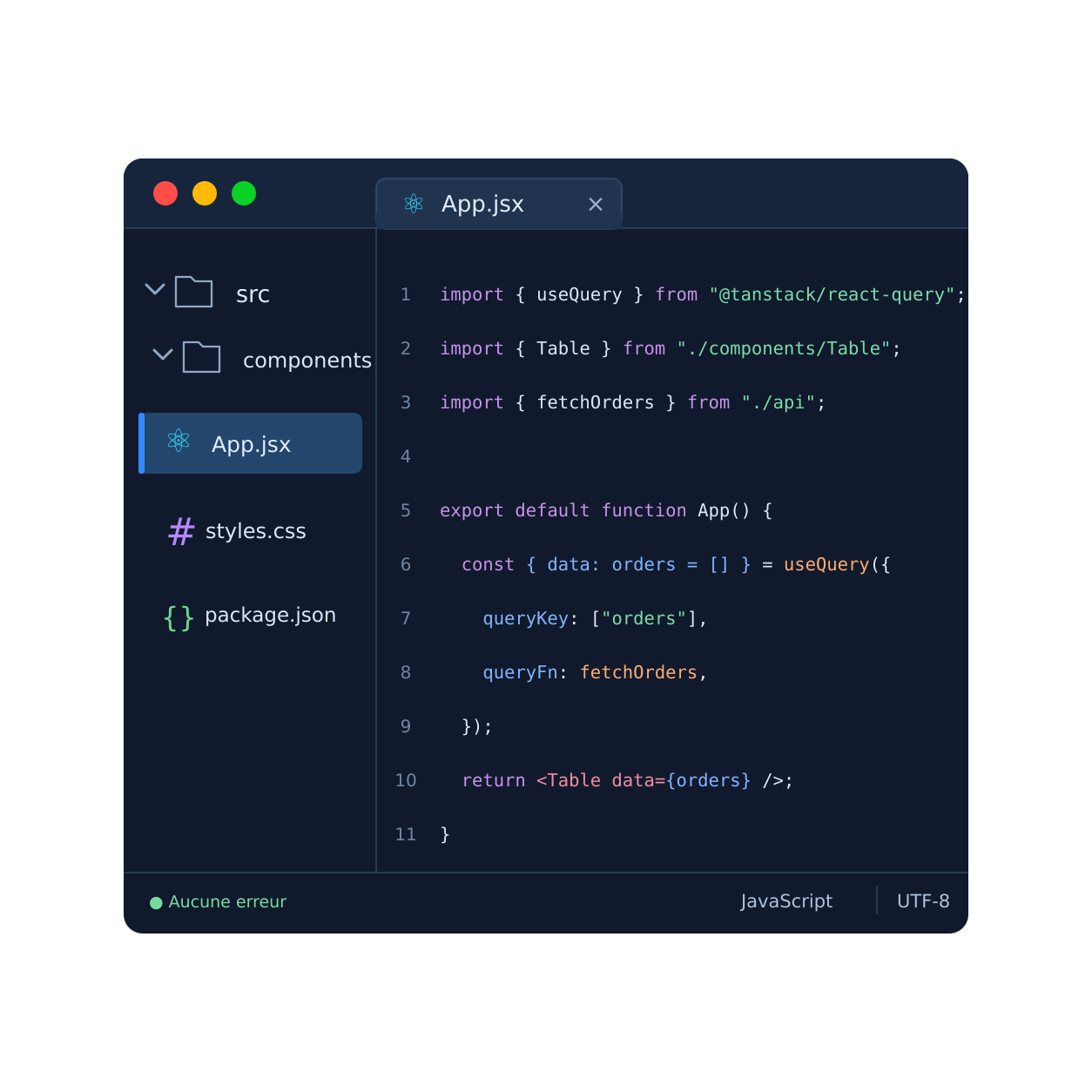Click queryKey on line 7
Screen dimensions: 1092x1092
pyautogui.click(x=526, y=618)
